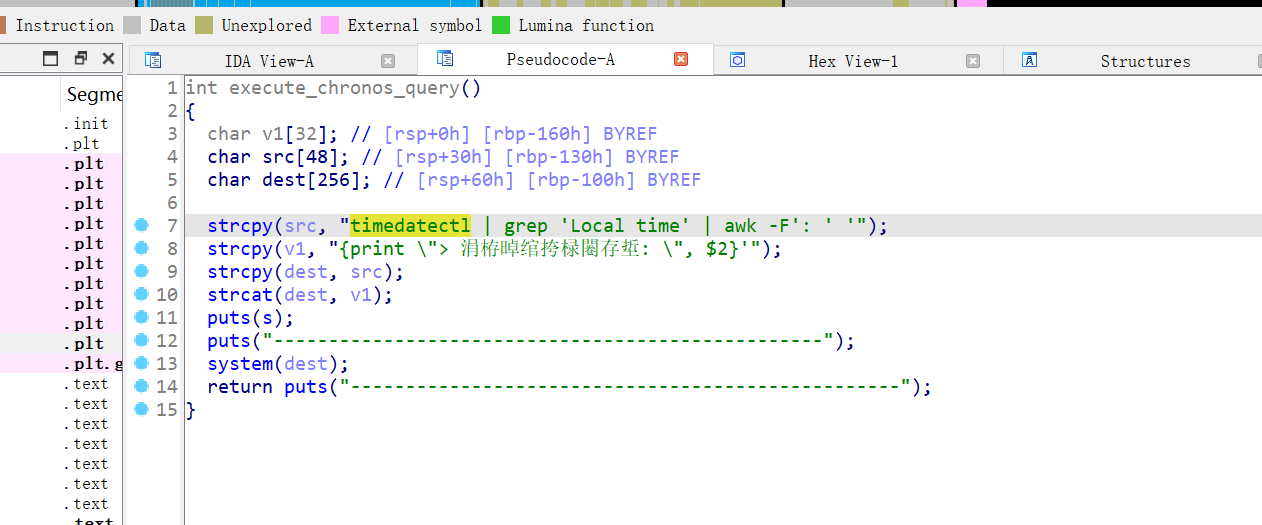Click strcpy(dest, src) on line 9
Image resolution: width=1262 pixels, height=525 pixels.
tap(306, 272)
